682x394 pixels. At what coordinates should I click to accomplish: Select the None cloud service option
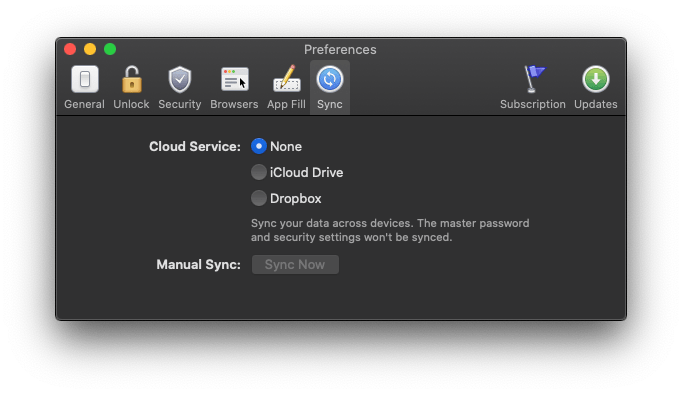pos(259,146)
